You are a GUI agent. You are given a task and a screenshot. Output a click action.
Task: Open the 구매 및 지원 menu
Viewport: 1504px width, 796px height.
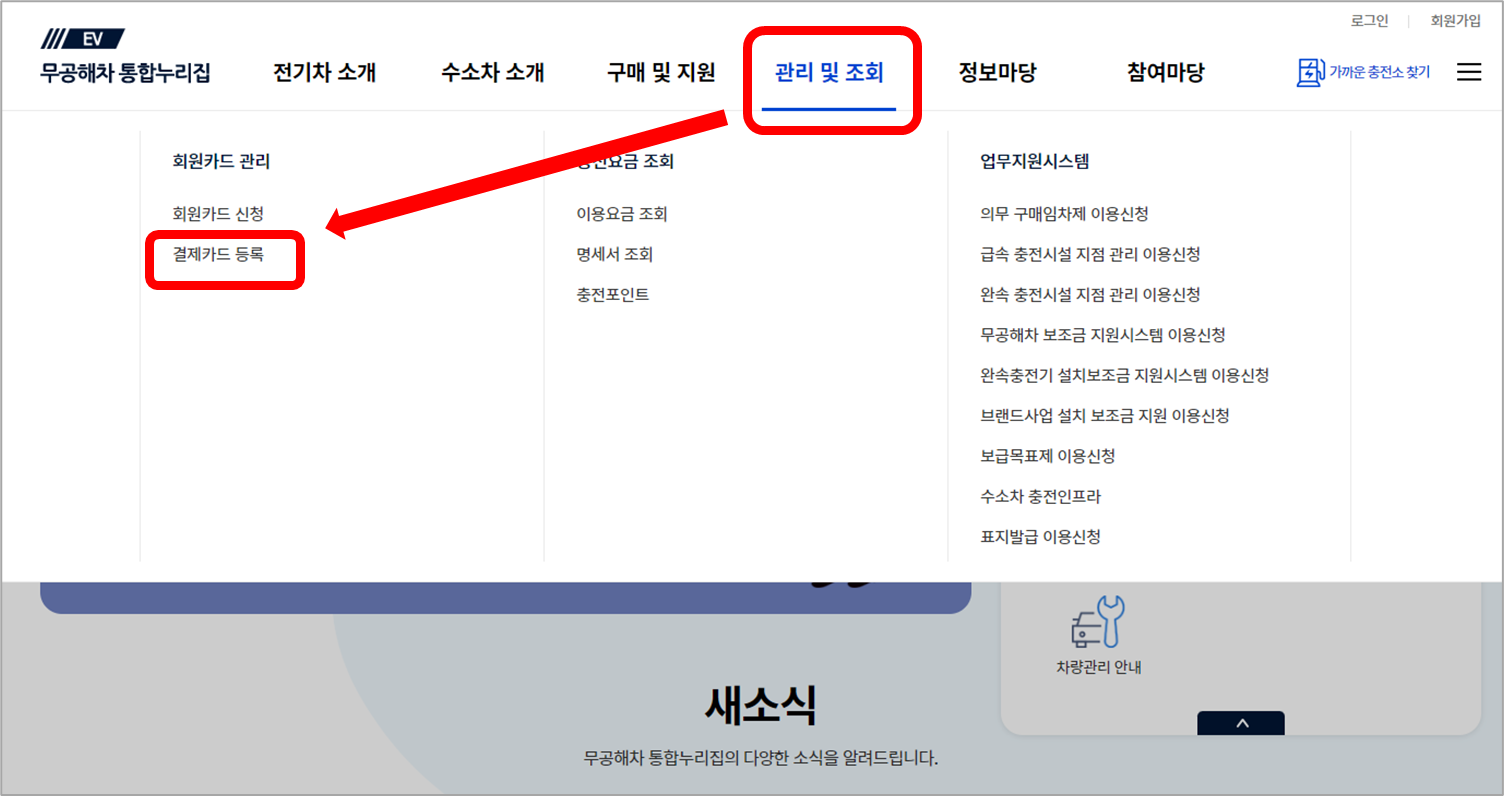click(661, 73)
